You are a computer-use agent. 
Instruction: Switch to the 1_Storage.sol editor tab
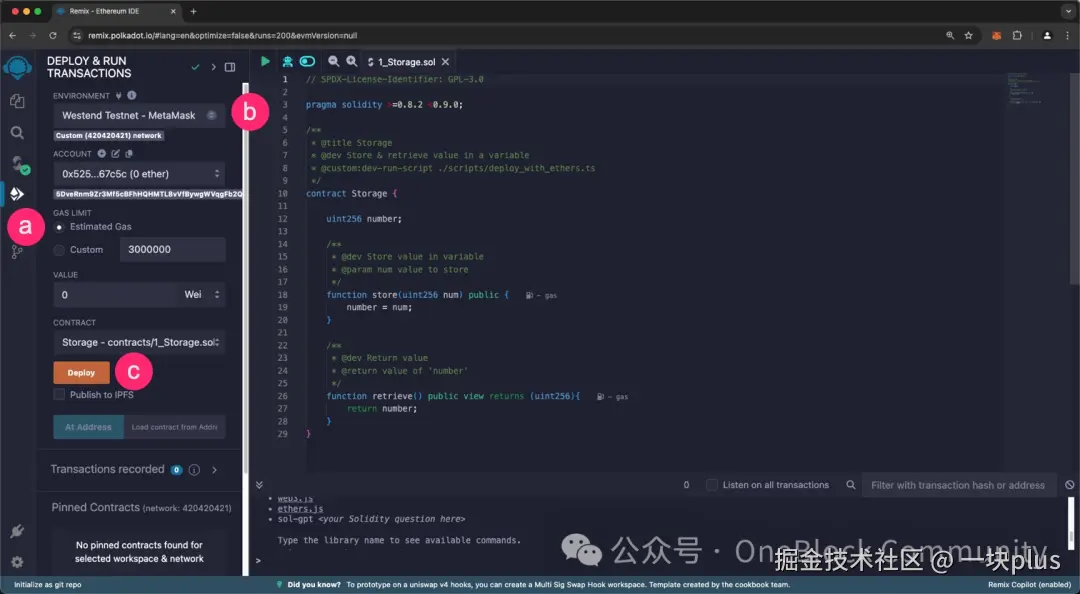407,62
